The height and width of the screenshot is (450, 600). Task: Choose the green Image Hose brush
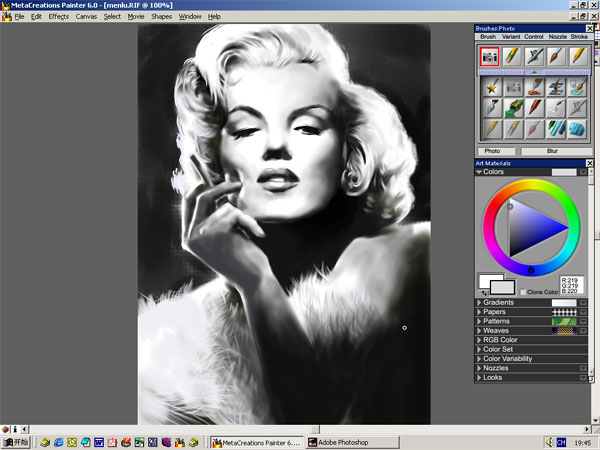pyautogui.click(x=514, y=108)
